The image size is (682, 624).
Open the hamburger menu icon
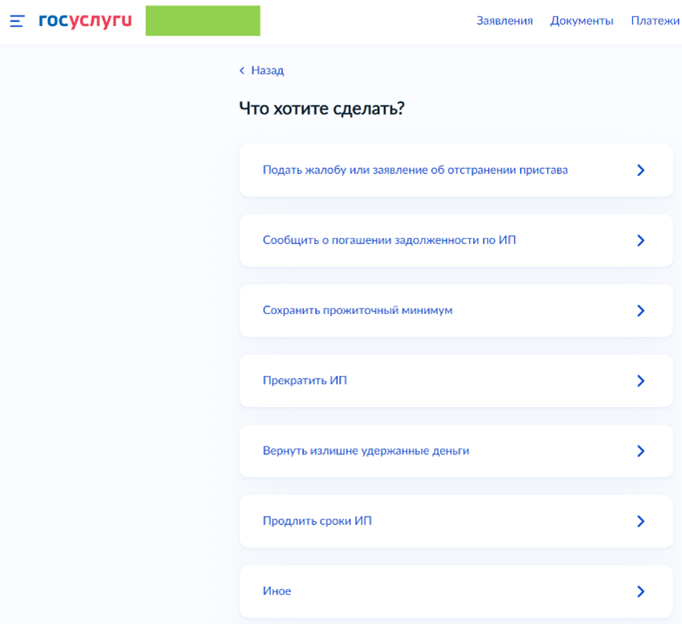17,21
